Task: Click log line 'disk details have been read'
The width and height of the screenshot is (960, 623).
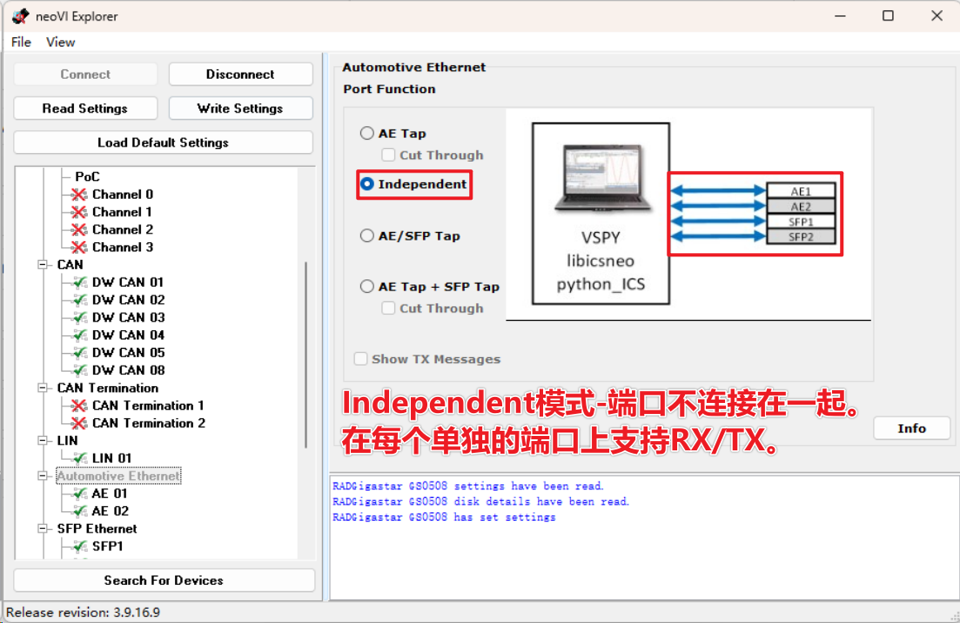Action: pyautogui.click(x=481, y=502)
